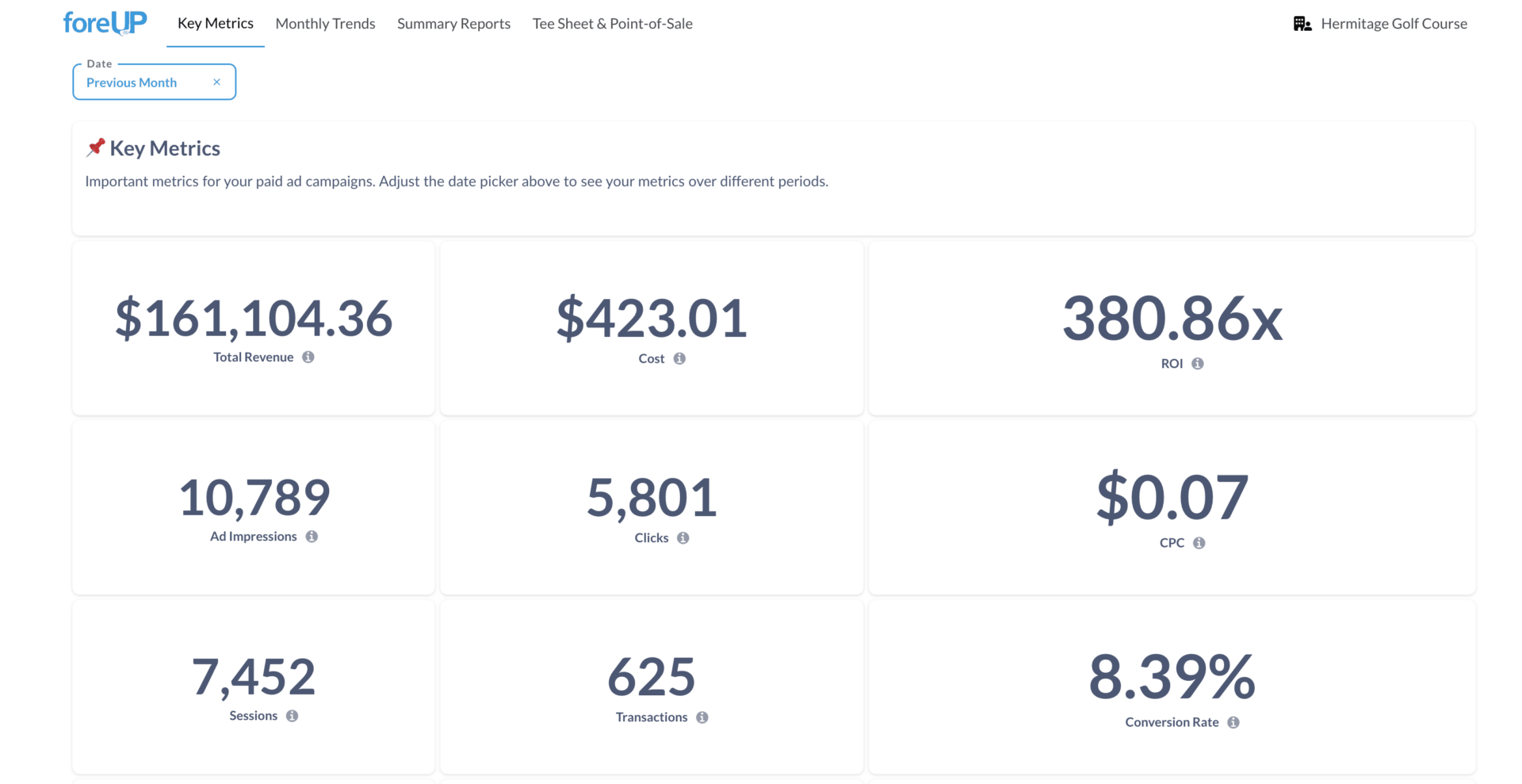Viewport: 1522px width, 784px height.
Task: Select the Key Metrics tab
Action: [216, 24]
